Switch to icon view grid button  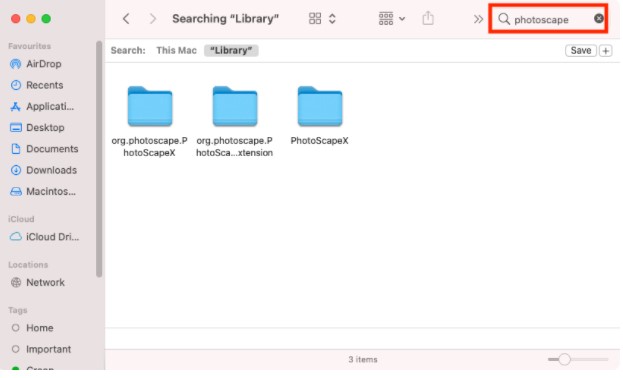(315, 19)
